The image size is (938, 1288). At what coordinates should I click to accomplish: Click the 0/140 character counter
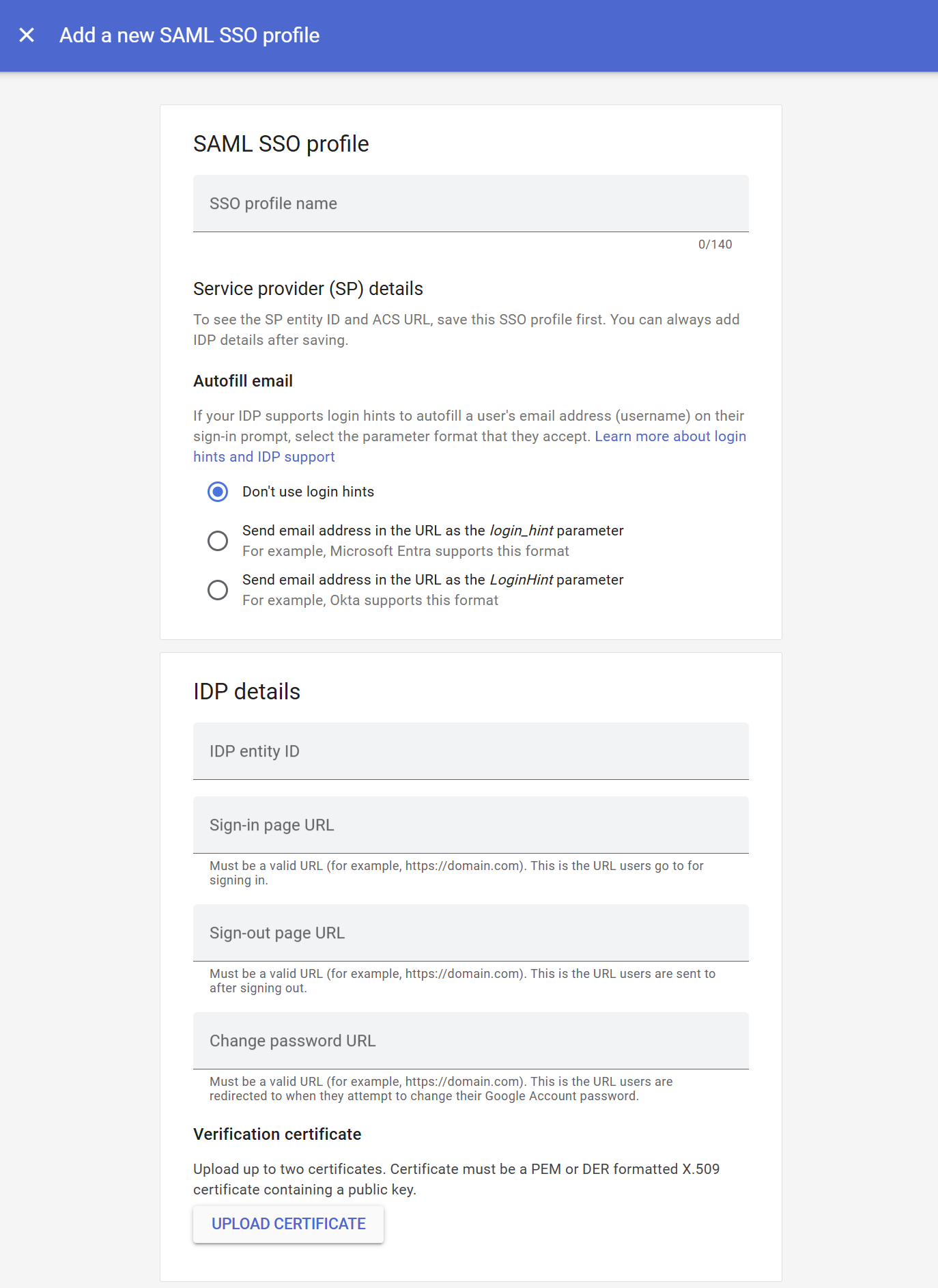(x=715, y=244)
